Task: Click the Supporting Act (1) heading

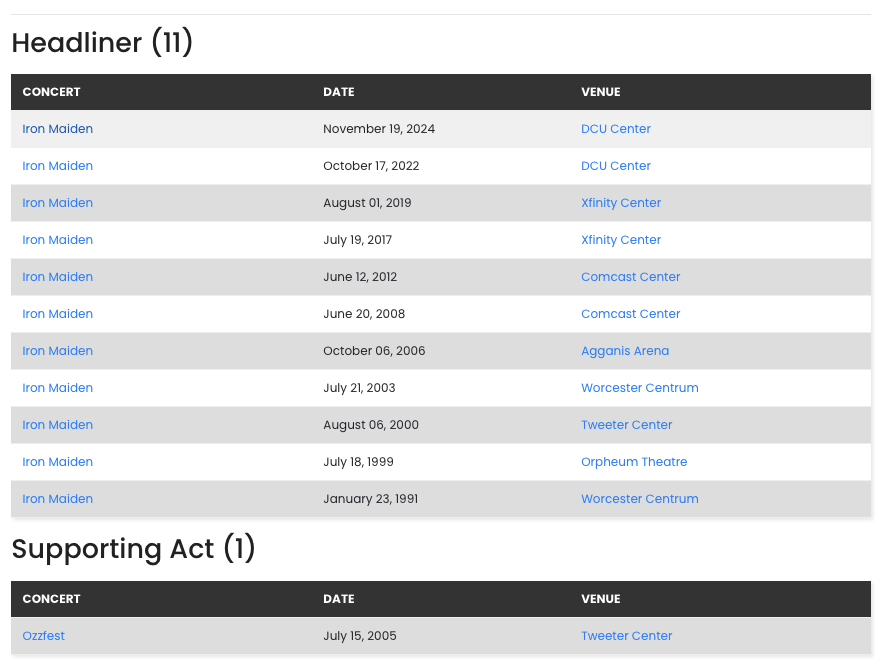Action: tap(133, 549)
